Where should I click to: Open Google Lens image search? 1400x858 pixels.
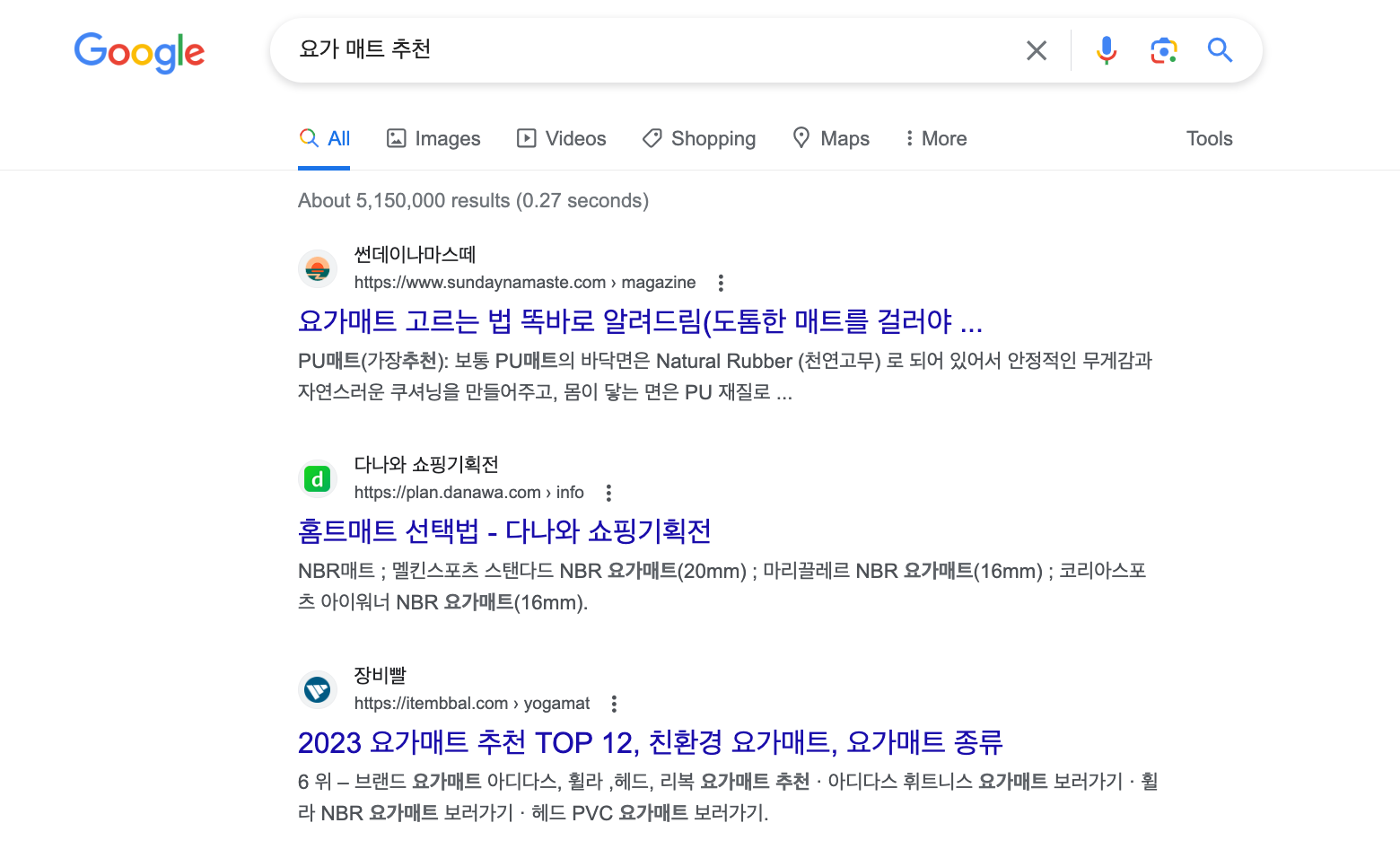coord(1164,50)
